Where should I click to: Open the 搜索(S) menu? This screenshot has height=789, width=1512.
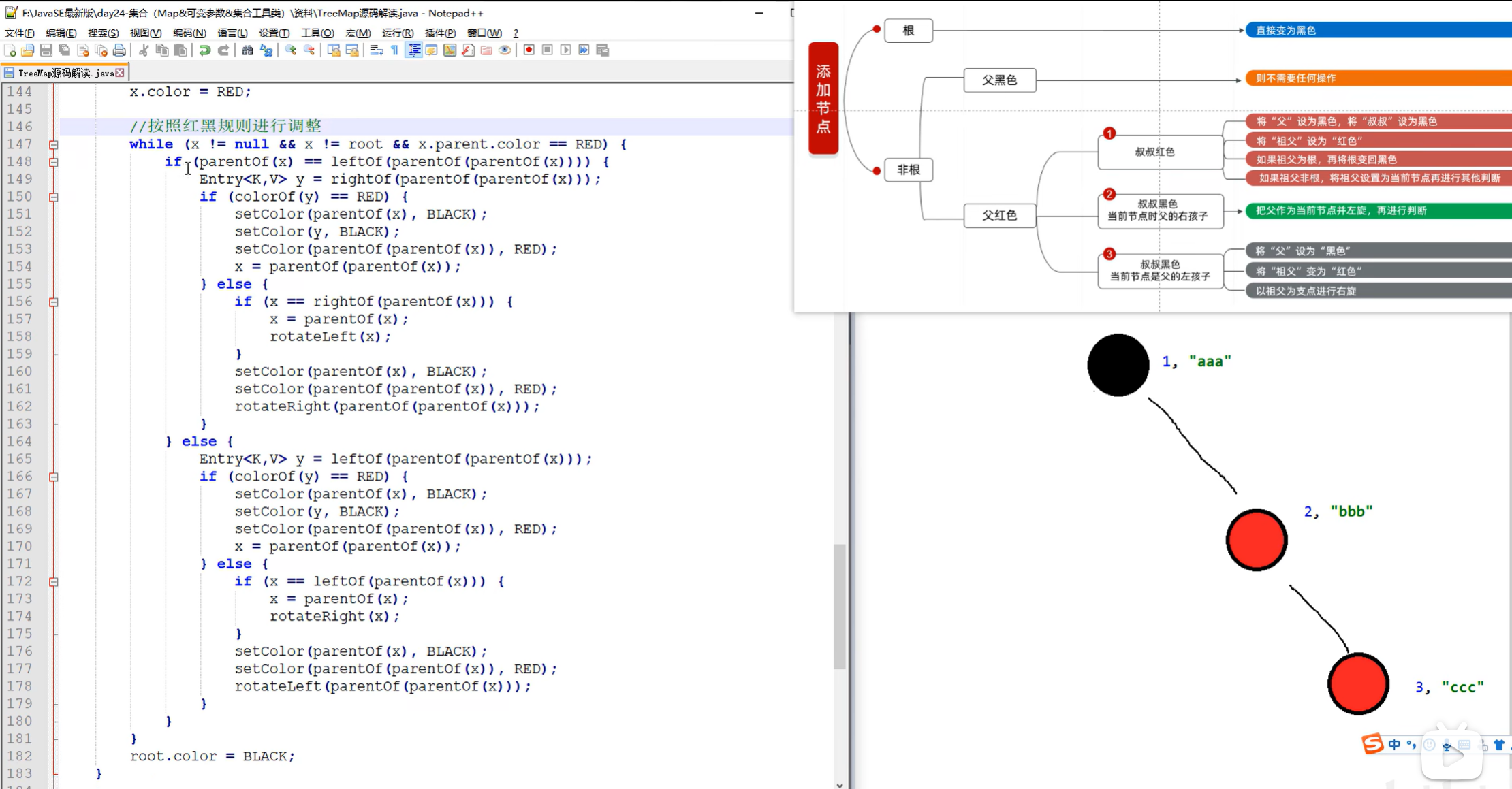[x=103, y=33]
